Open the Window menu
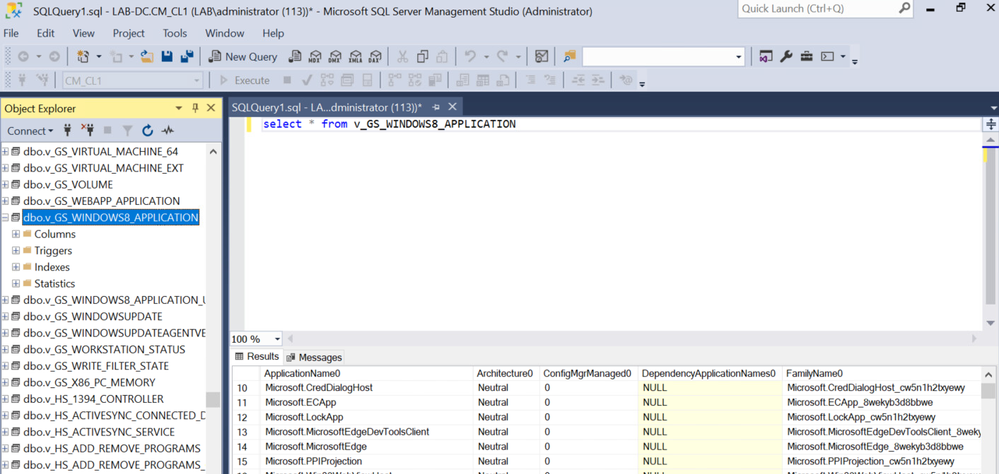The image size is (999, 474). click(x=224, y=33)
